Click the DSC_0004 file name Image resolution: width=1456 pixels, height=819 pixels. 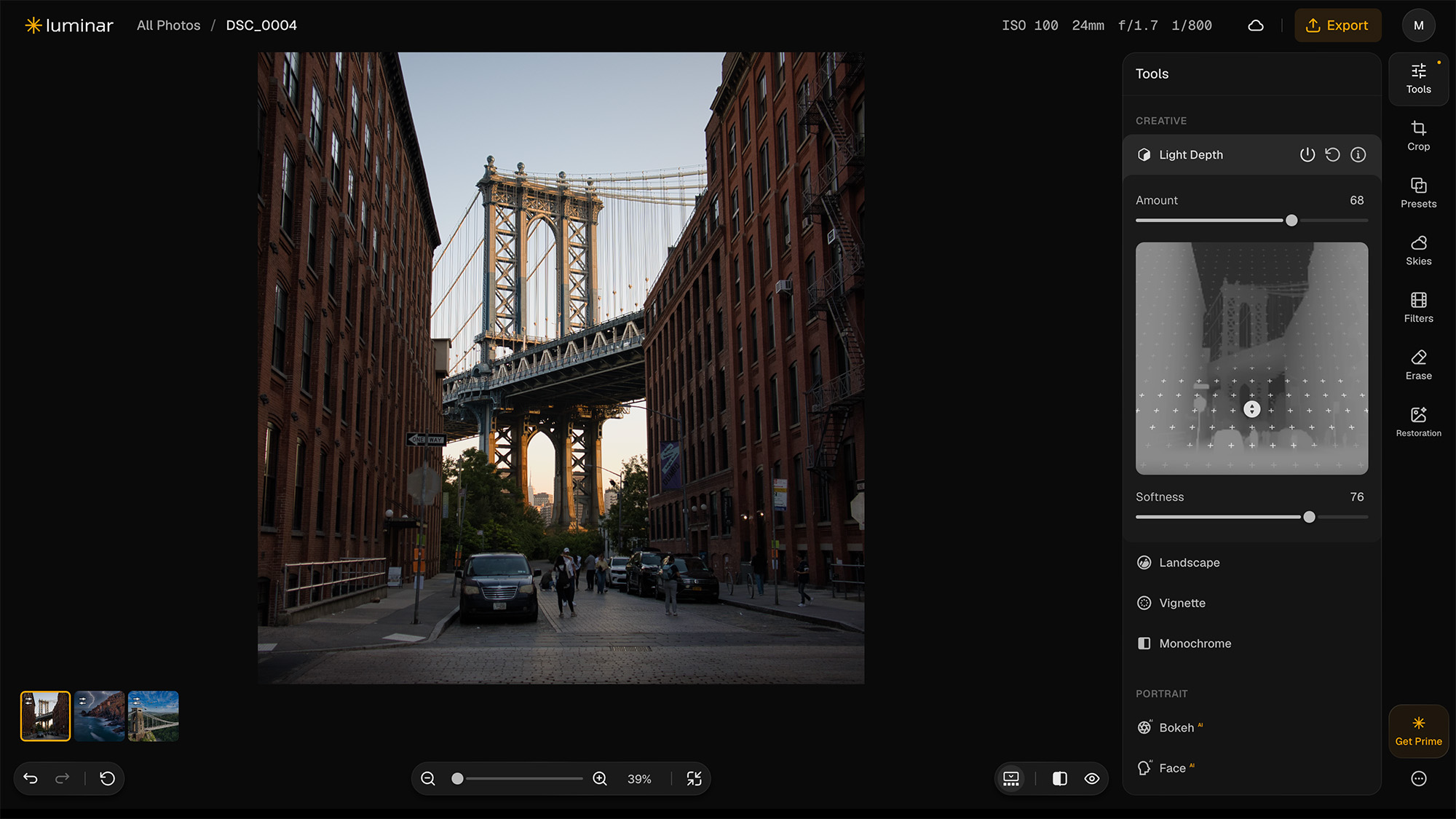point(261,25)
